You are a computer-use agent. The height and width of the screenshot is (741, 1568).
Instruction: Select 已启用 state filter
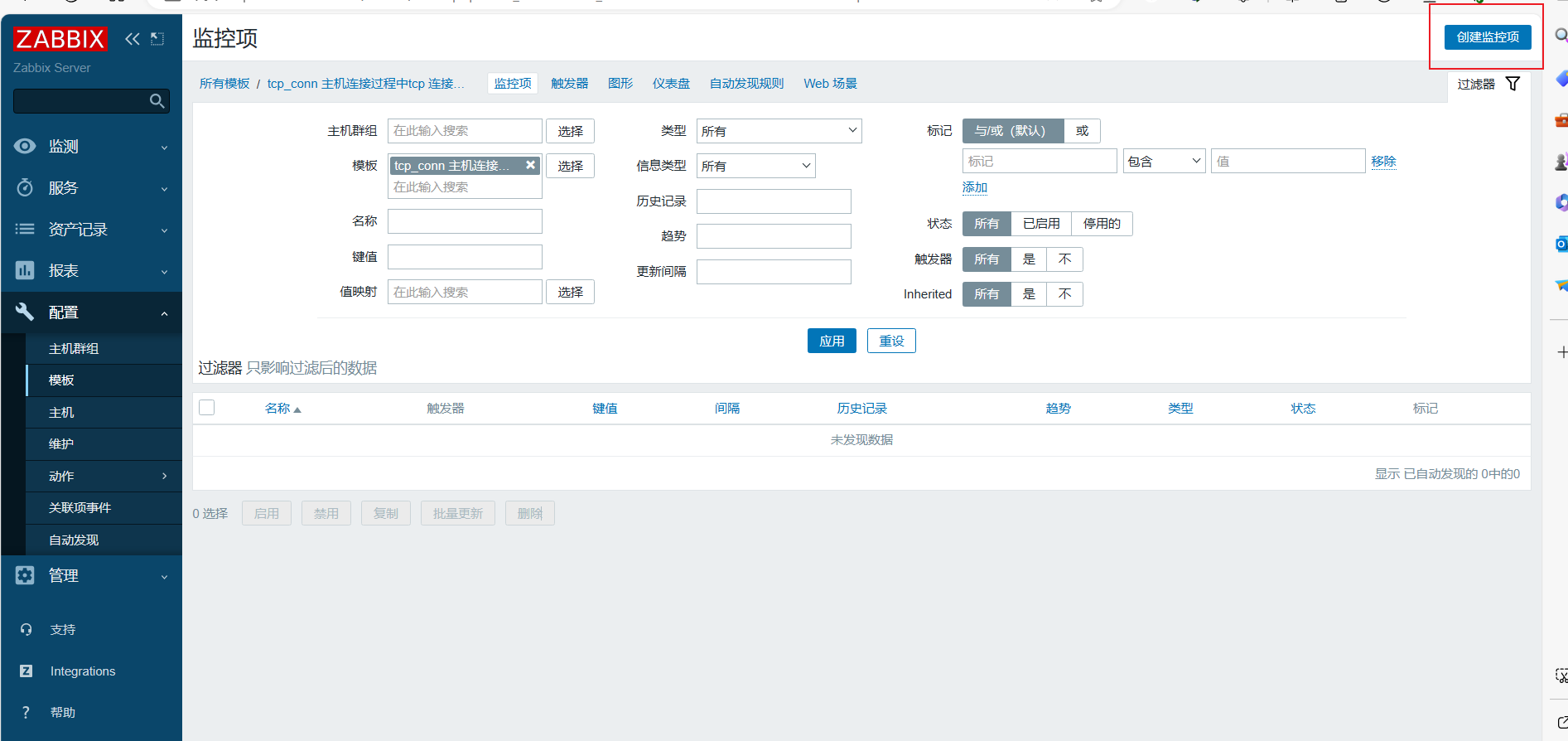1041,224
